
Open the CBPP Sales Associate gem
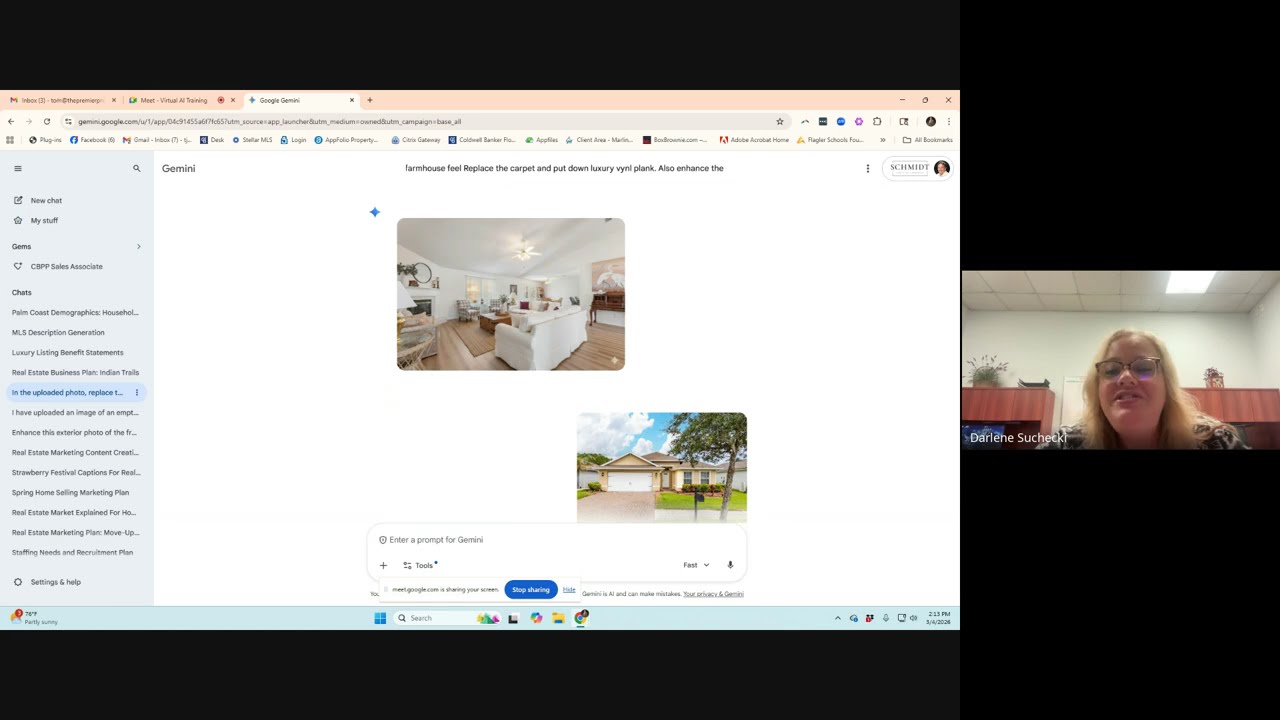click(x=66, y=266)
